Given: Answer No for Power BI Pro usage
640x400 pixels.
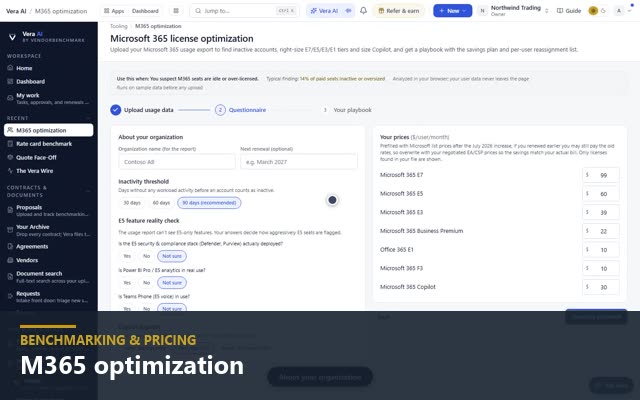Looking at the screenshot, I should (x=147, y=283).
